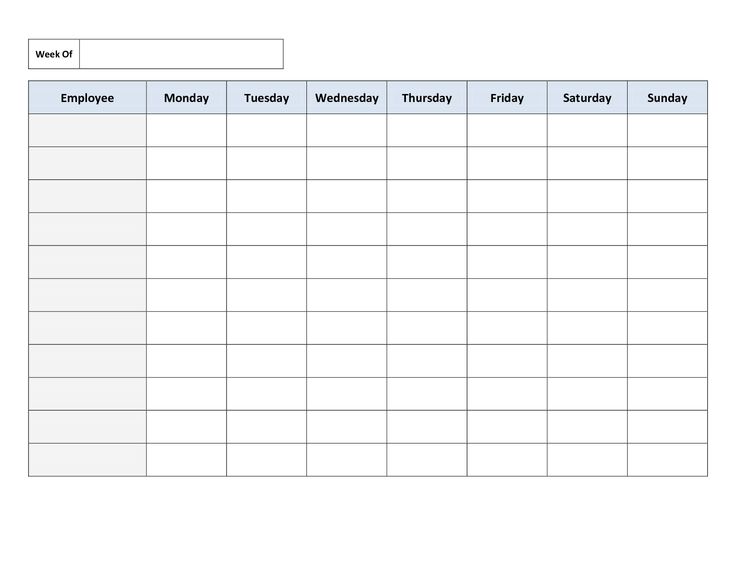
Task: Click the Tuesday header cell
Action: coord(266,98)
